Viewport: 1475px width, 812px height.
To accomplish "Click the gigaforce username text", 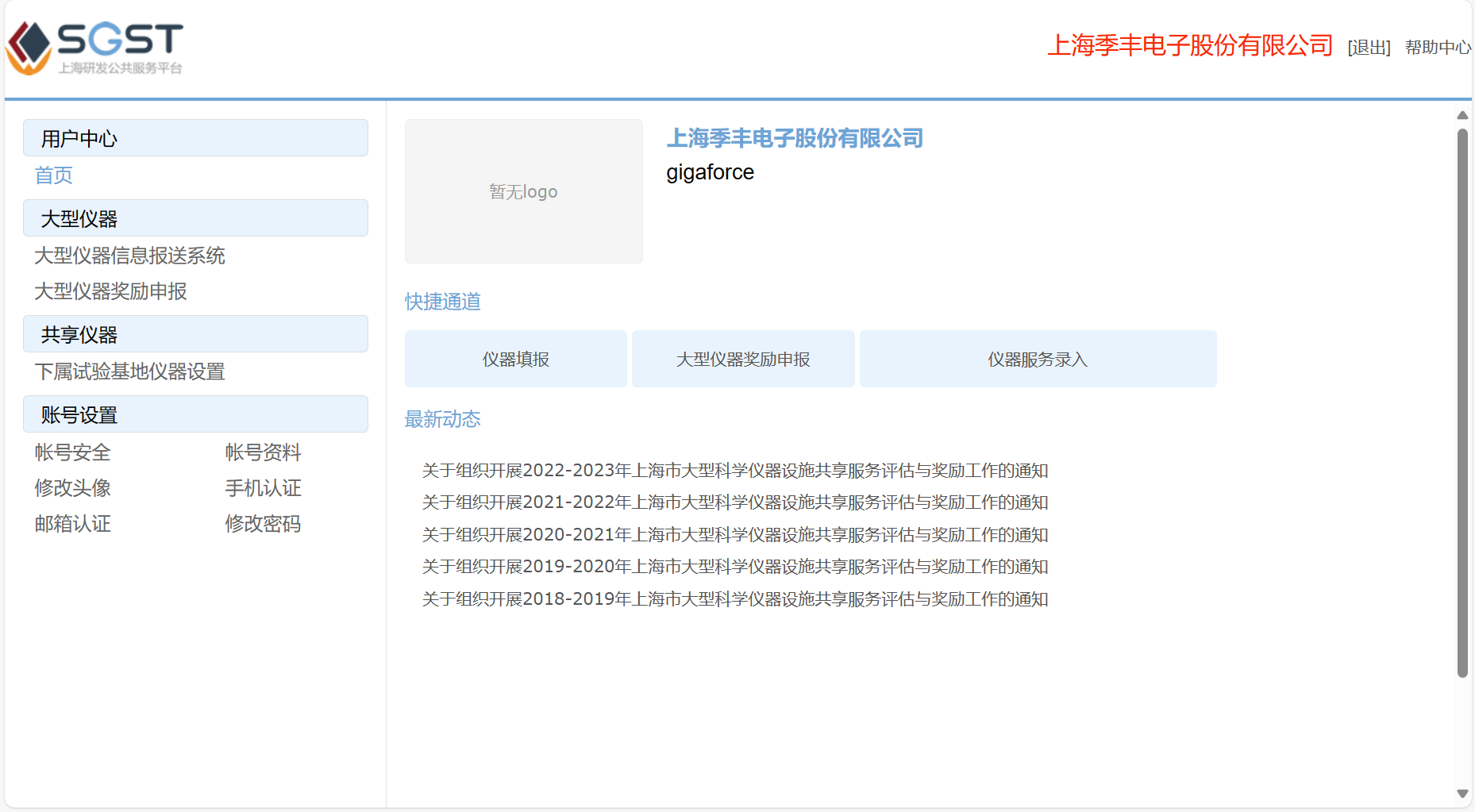I will [711, 172].
